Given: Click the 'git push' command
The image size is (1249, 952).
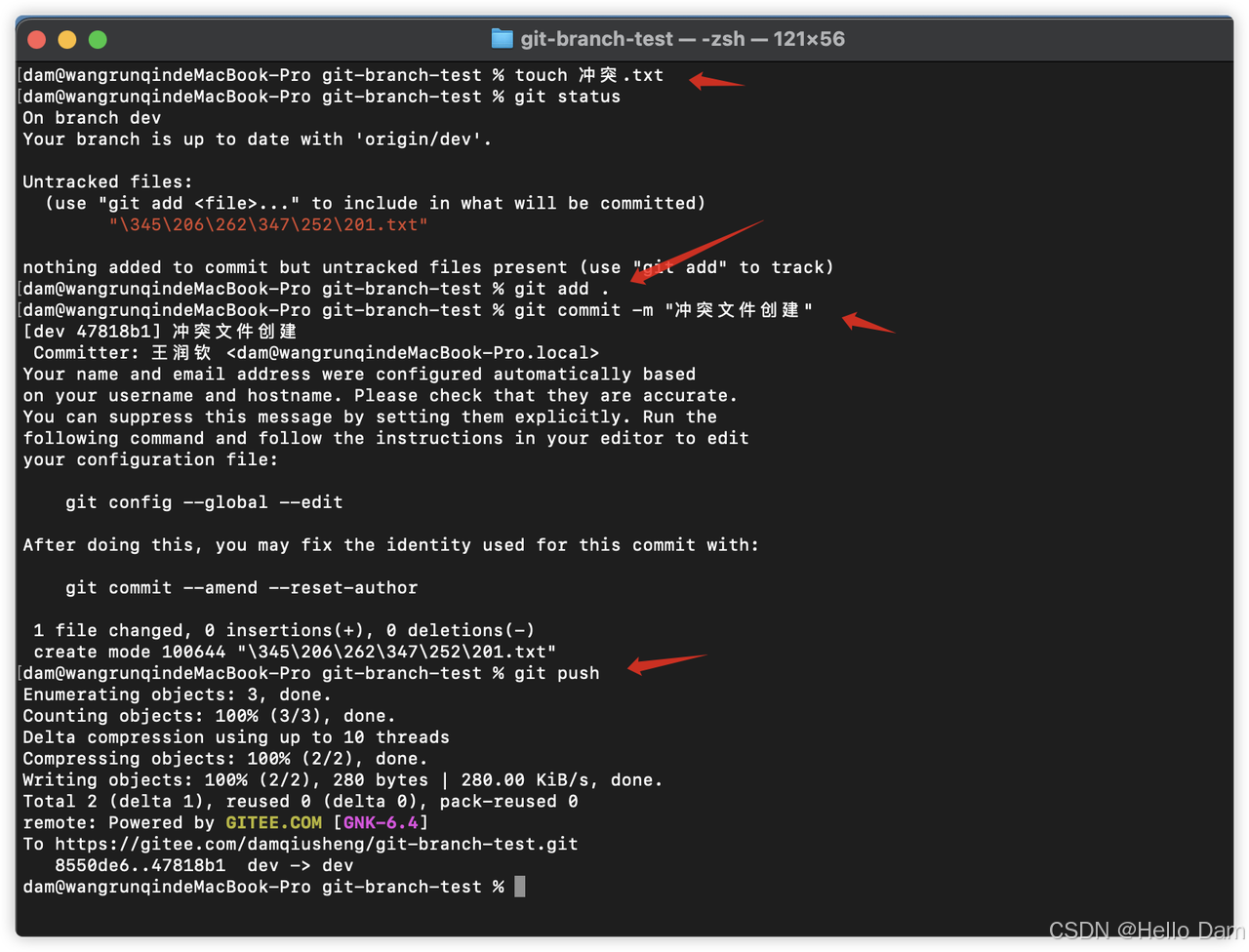Looking at the screenshot, I should [x=557, y=674].
